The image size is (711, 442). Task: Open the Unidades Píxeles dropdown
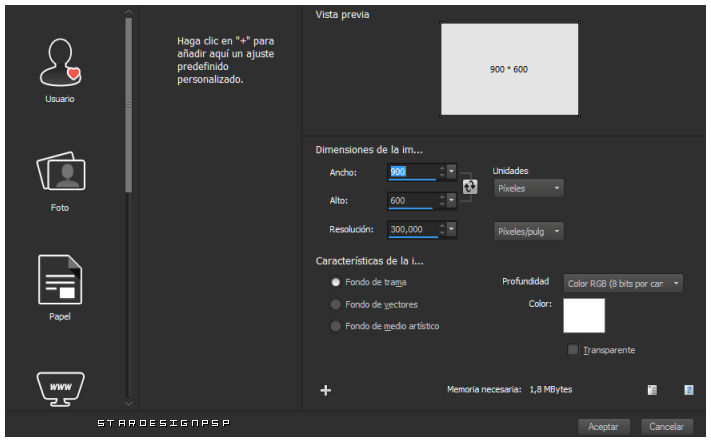click(529, 188)
